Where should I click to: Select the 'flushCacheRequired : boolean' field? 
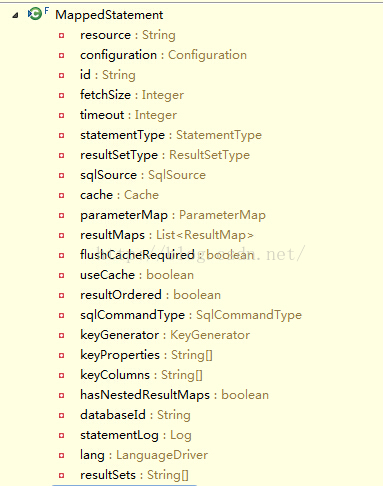click(x=167, y=255)
